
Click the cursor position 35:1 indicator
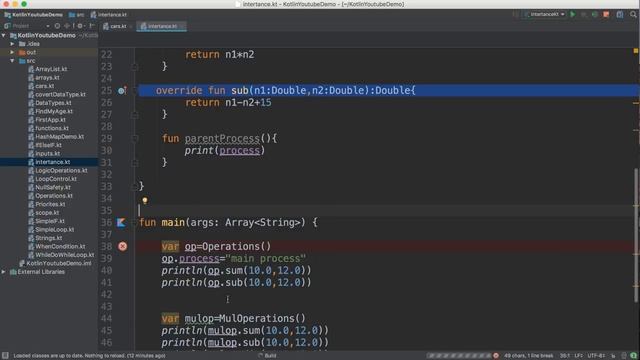point(565,356)
